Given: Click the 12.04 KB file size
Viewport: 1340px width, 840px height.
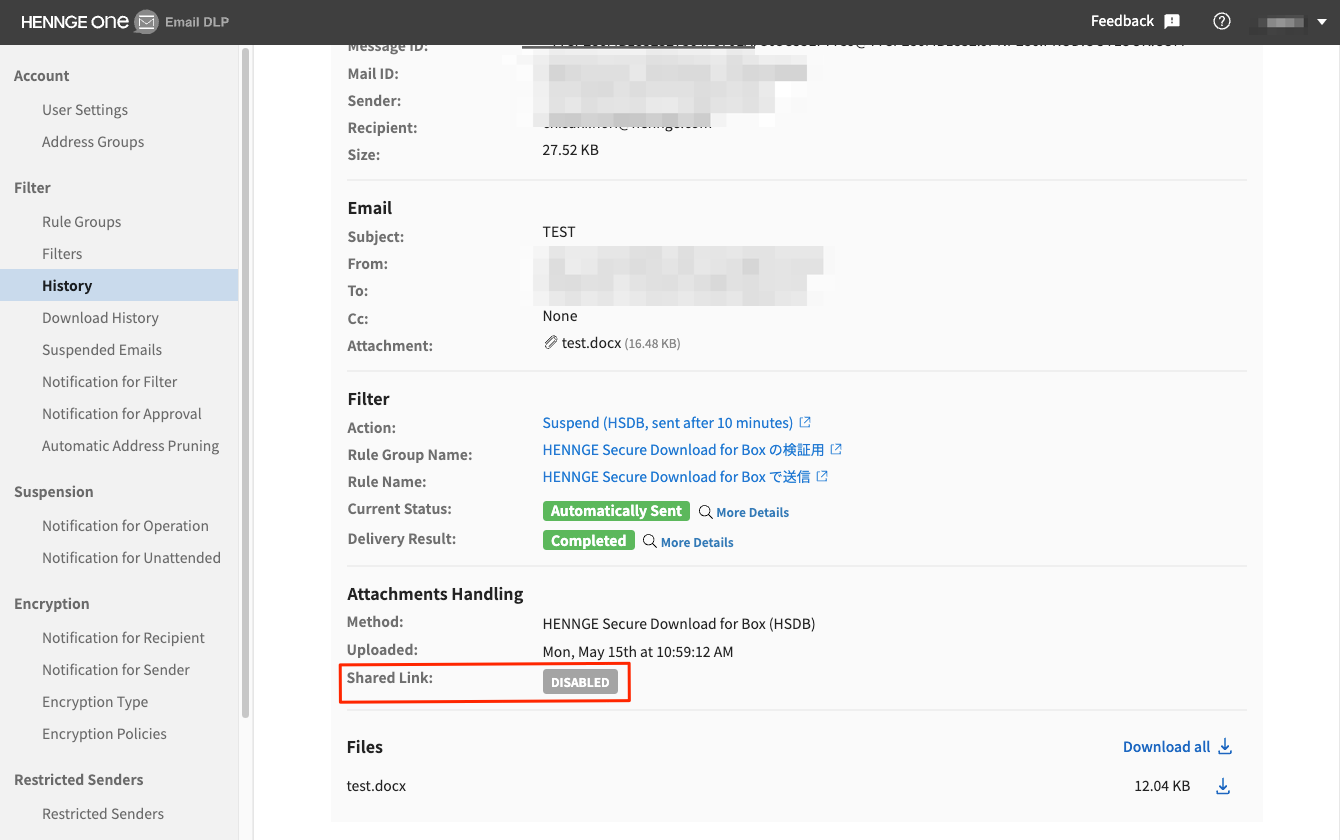Looking at the screenshot, I should tap(1162, 786).
